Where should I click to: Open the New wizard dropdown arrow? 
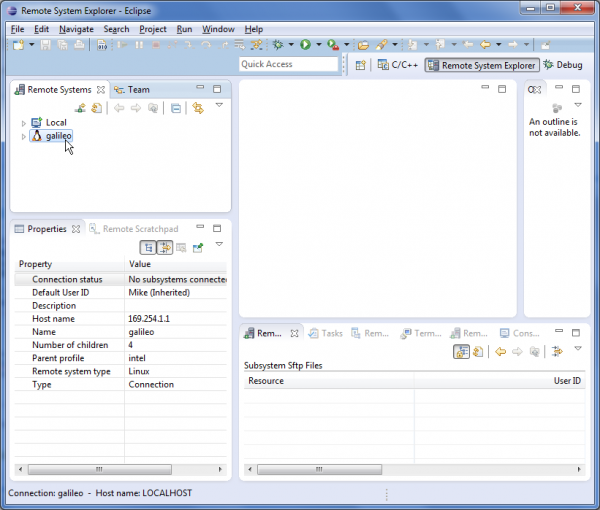(32, 45)
